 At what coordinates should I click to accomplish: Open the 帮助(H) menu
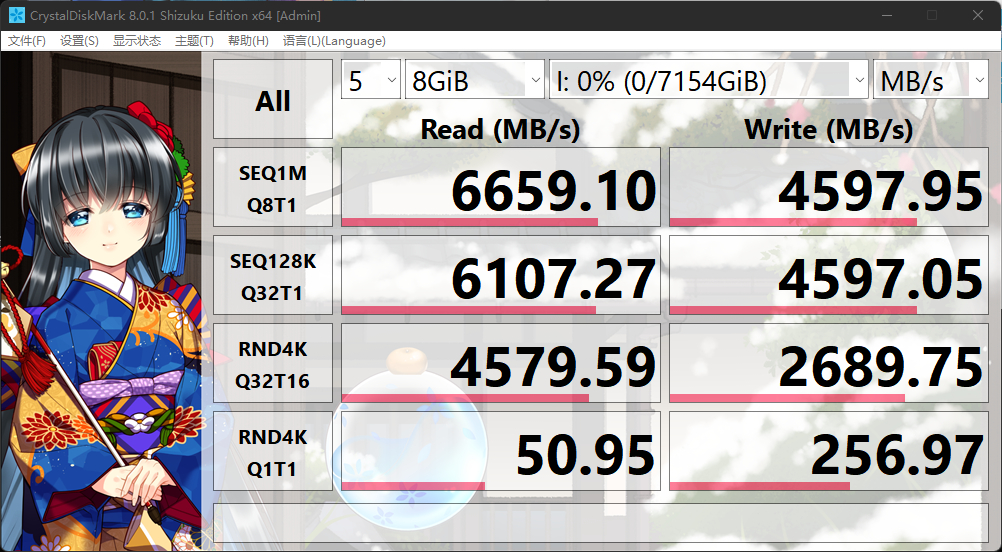coord(248,41)
